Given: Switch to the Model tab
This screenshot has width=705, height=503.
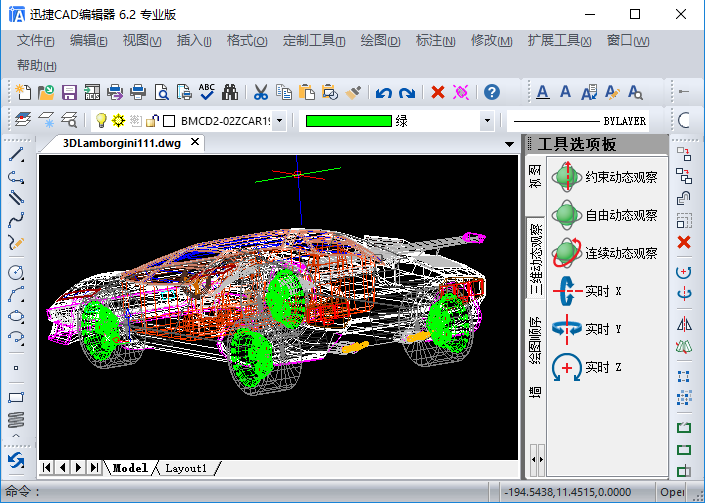Looking at the screenshot, I should click(130, 468).
